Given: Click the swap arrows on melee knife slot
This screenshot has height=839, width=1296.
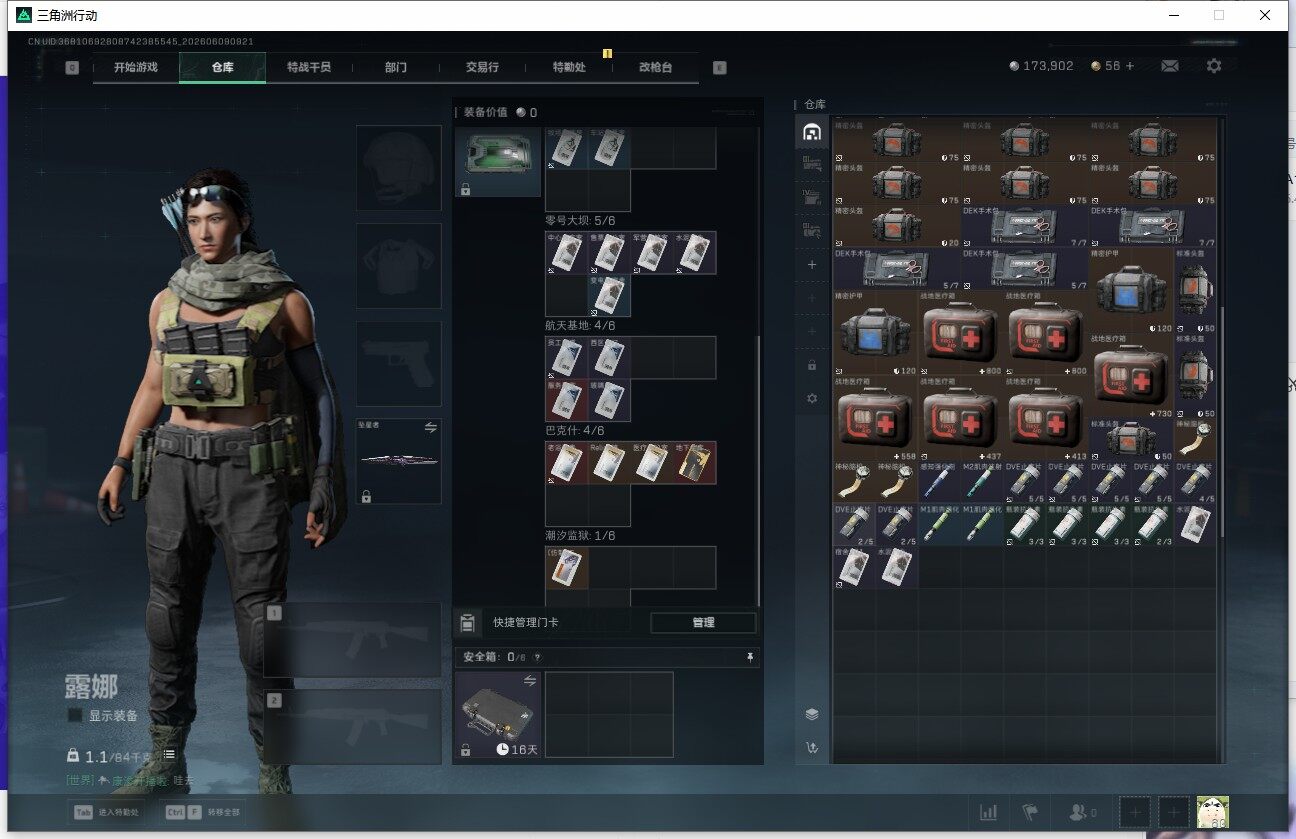Looking at the screenshot, I should click(x=431, y=427).
